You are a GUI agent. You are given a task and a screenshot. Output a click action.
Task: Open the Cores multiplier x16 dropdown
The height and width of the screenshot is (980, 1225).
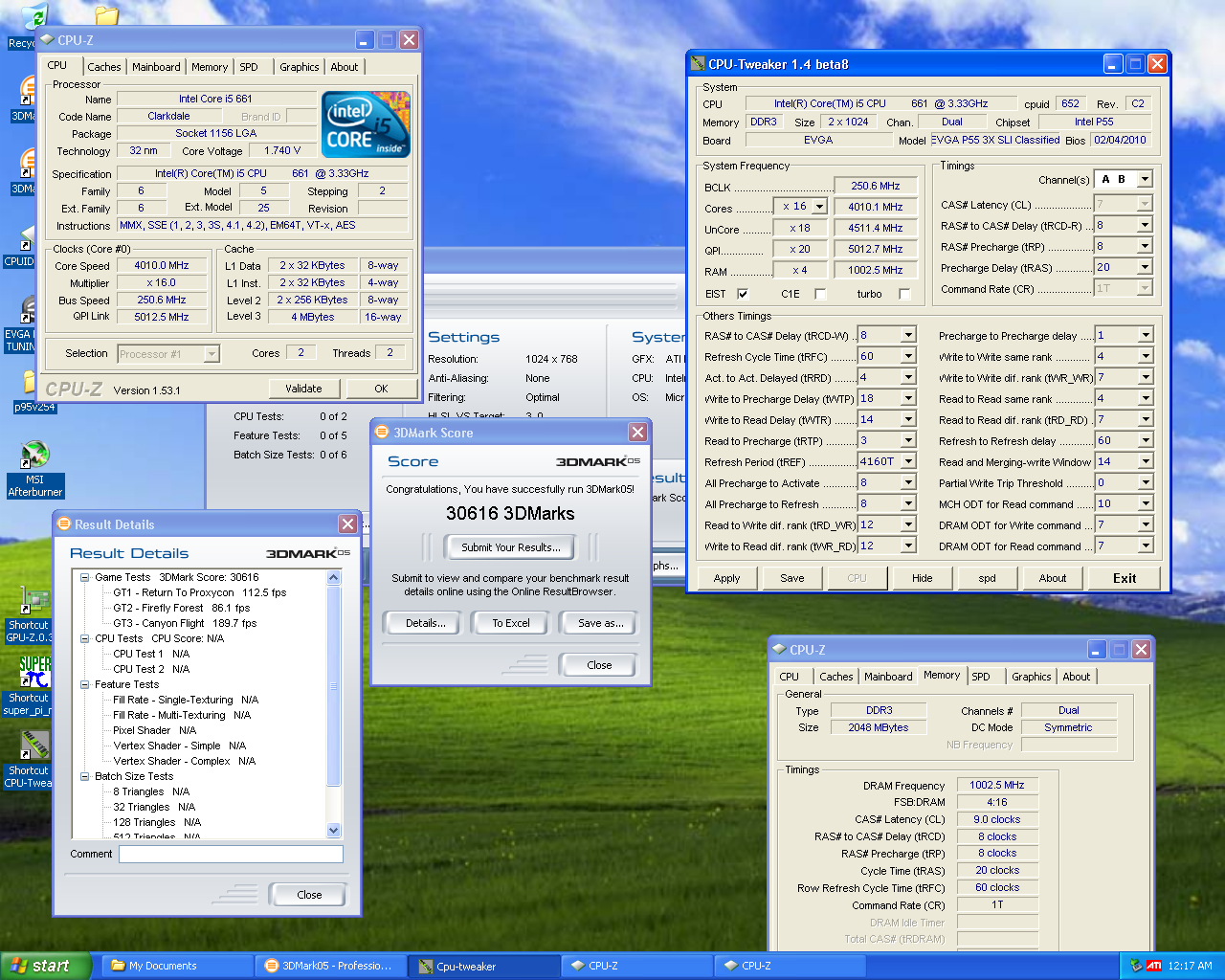tap(819, 207)
